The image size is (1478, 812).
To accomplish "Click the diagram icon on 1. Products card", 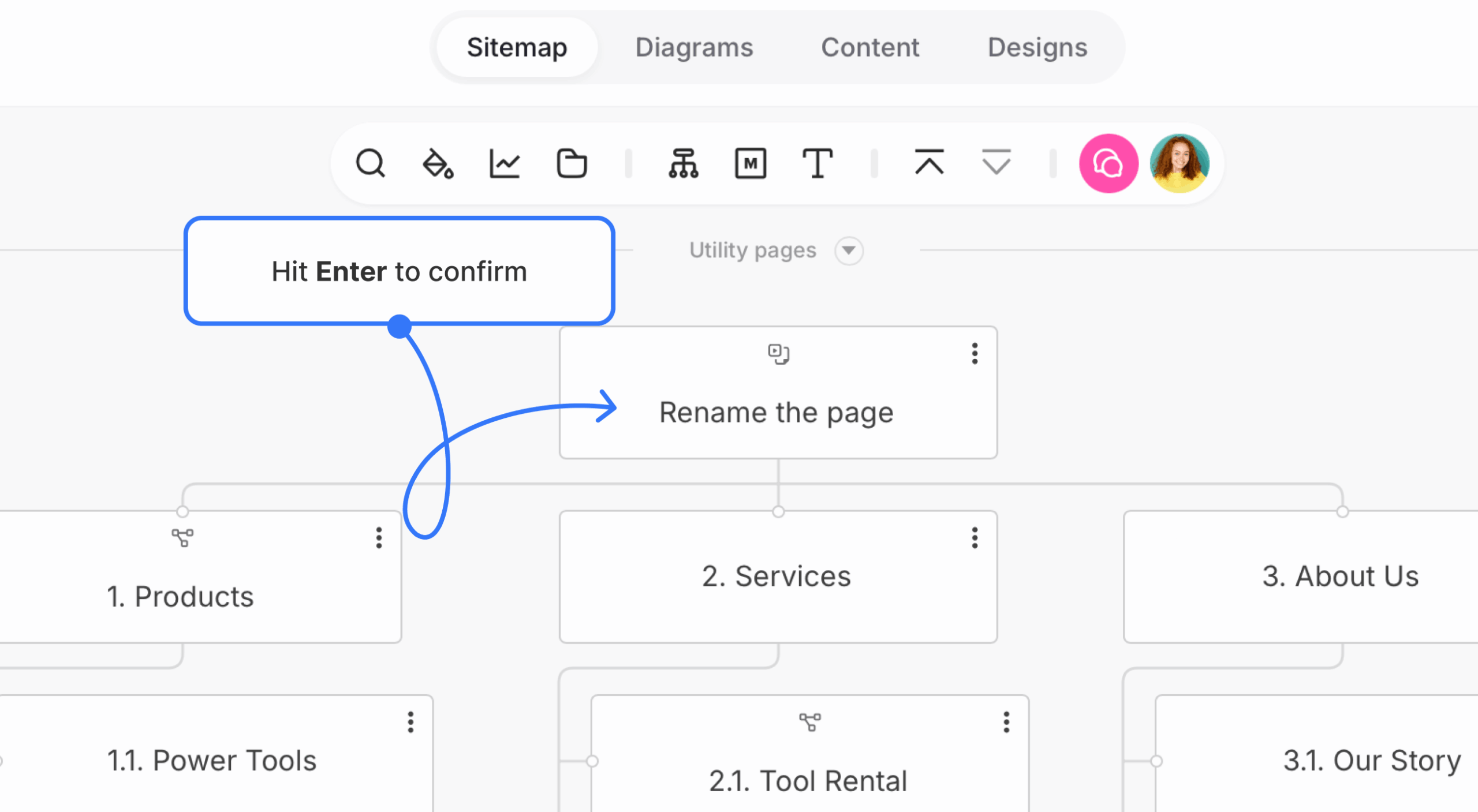I will click(x=182, y=537).
